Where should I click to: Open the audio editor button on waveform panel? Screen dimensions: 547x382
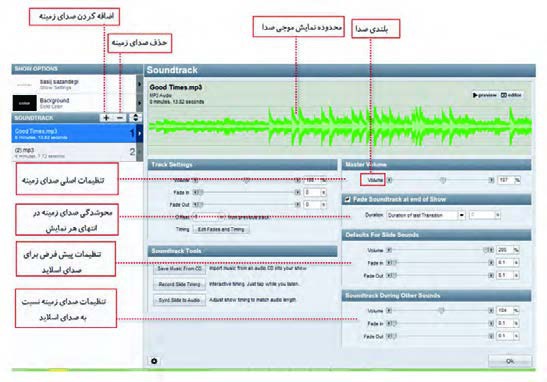coord(511,95)
